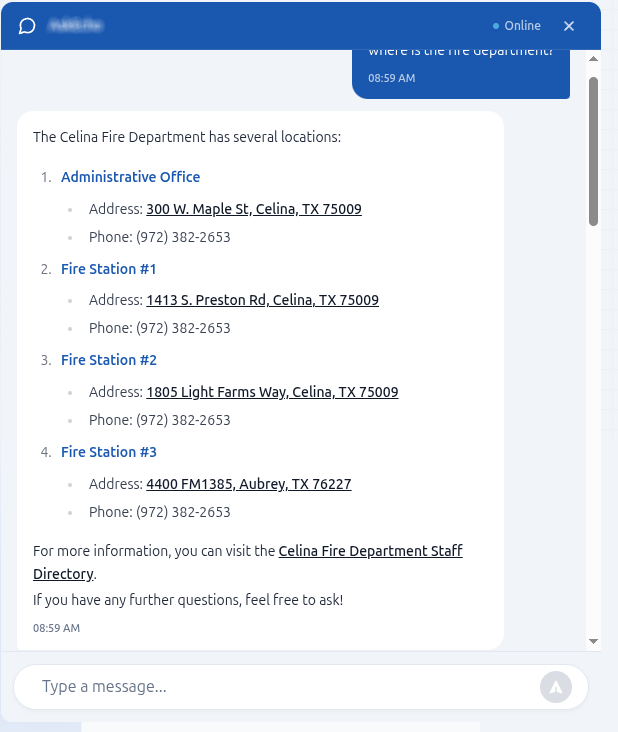618x732 pixels.
Task: Click the vertical scrollbar thumb
Action: 593,152
